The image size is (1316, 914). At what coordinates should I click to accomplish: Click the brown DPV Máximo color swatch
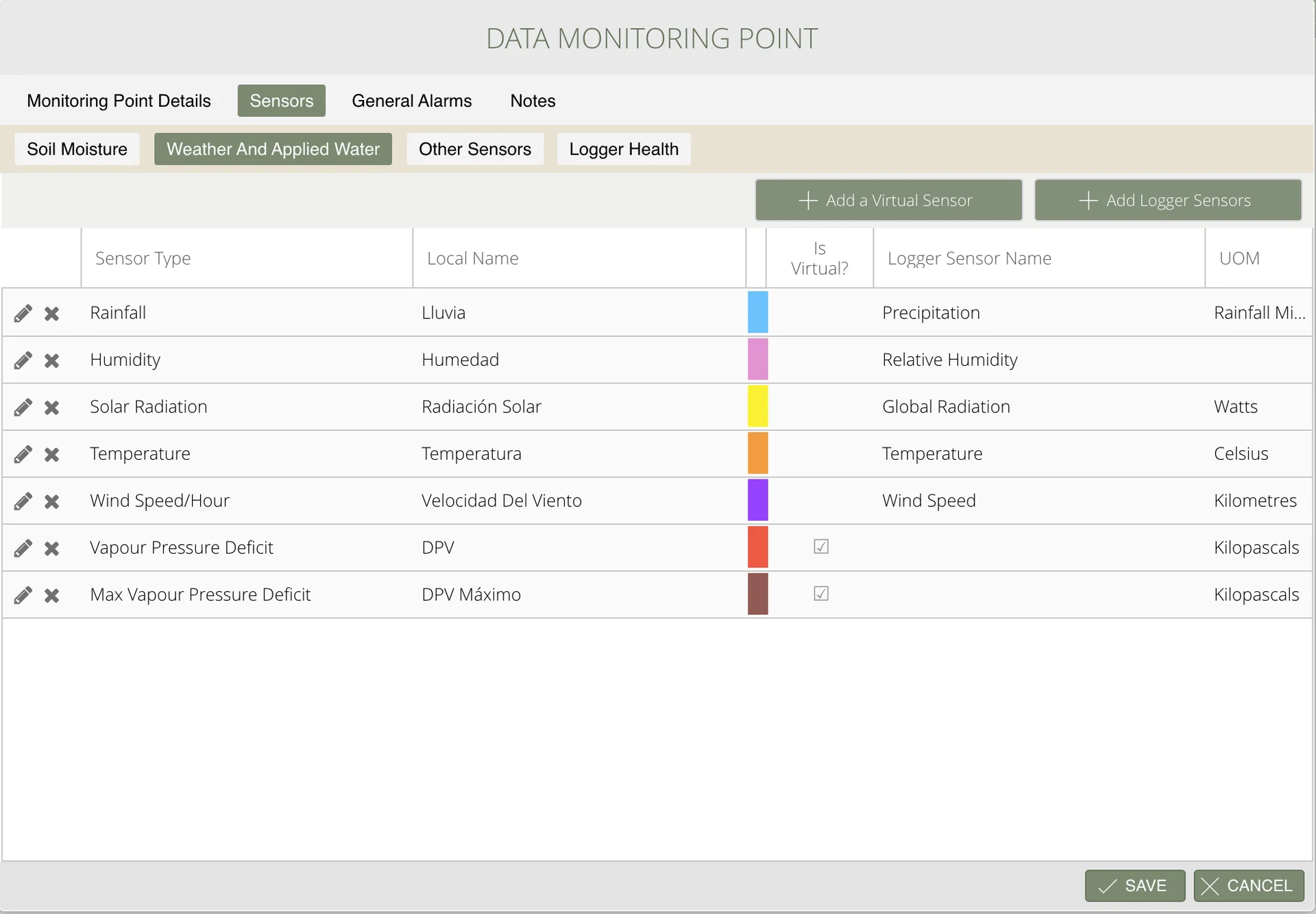[x=757, y=594]
